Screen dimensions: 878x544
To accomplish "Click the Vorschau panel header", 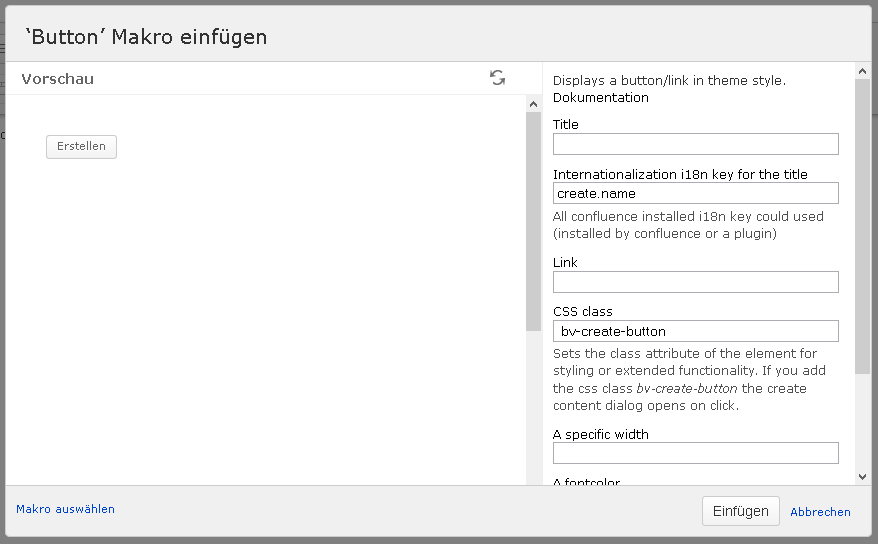I will [x=58, y=79].
